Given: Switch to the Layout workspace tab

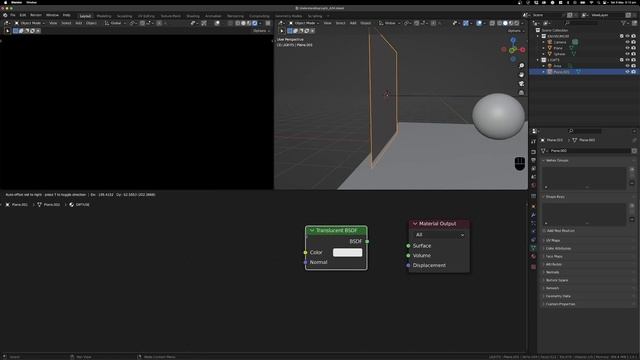Looking at the screenshot, I should (x=85, y=16).
